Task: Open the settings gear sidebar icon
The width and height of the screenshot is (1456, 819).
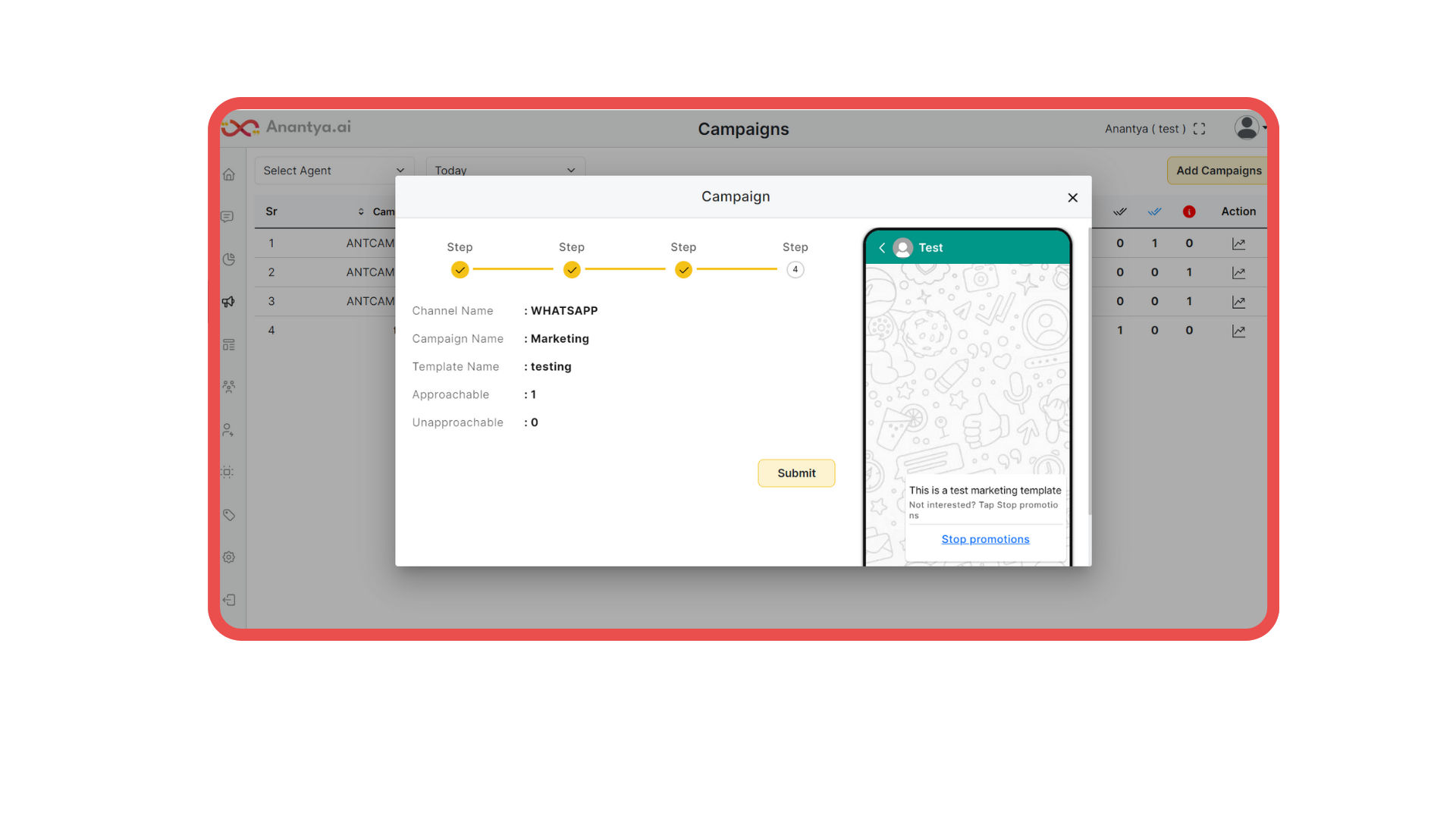Action: 229,557
